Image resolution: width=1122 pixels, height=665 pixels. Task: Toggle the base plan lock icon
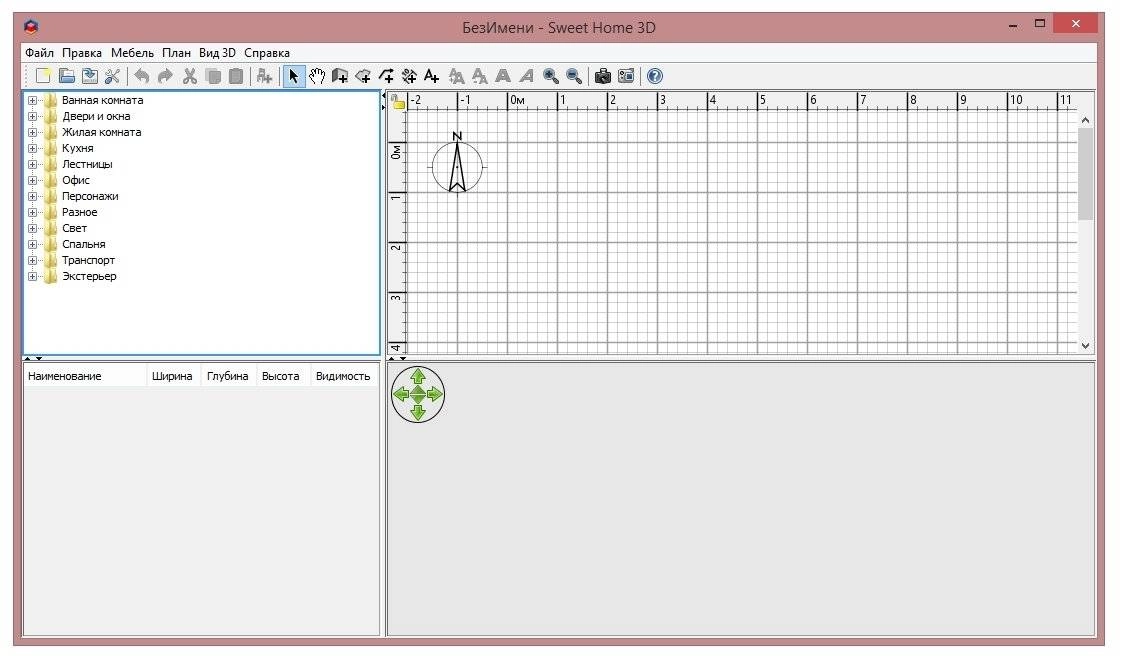[x=398, y=102]
